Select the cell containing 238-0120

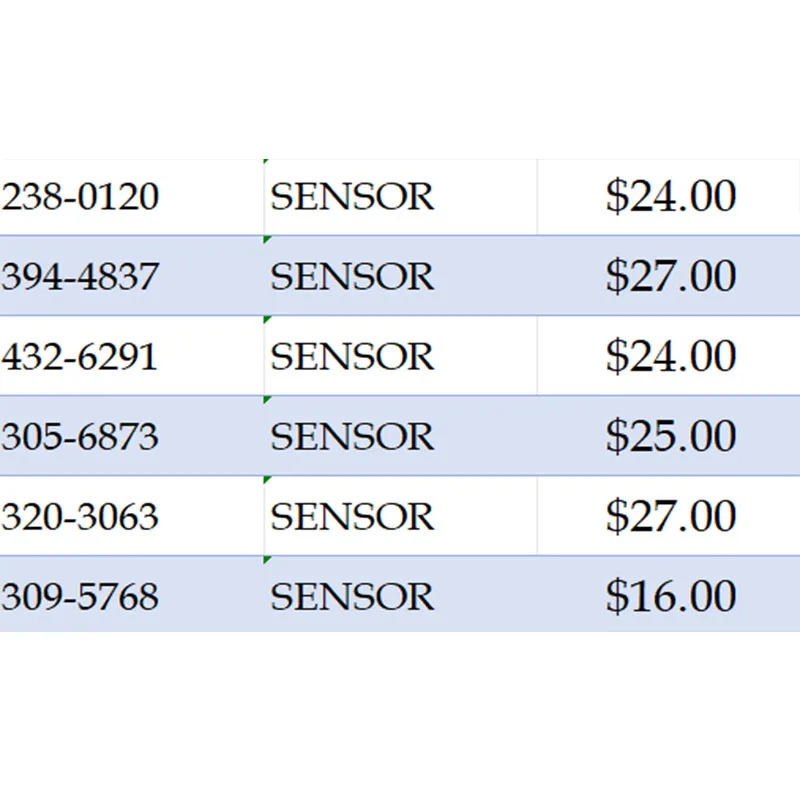pyautogui.click(x=132, y=197)
